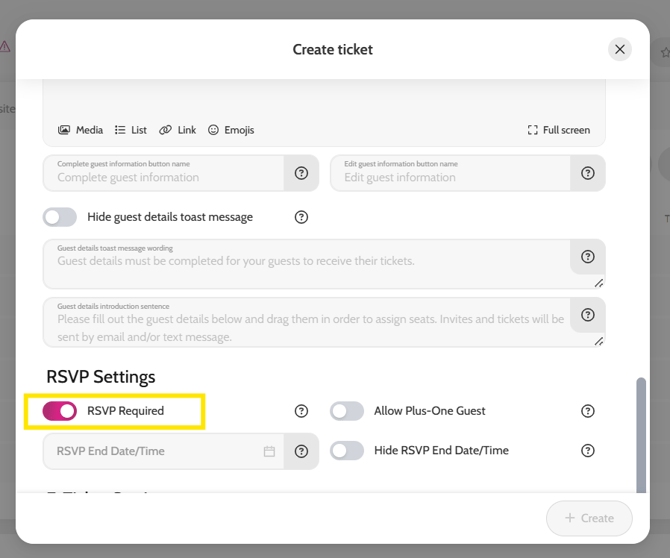
Task: Click the Complete guest information button name field
Action: click(x=165, y=177)
